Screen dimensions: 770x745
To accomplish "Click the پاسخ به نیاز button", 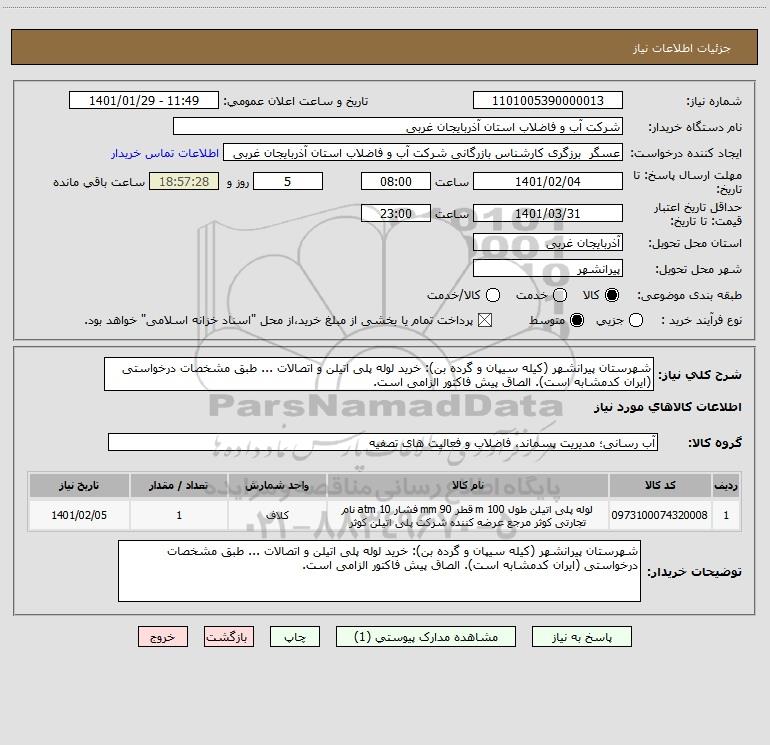I will click(582, 637).
